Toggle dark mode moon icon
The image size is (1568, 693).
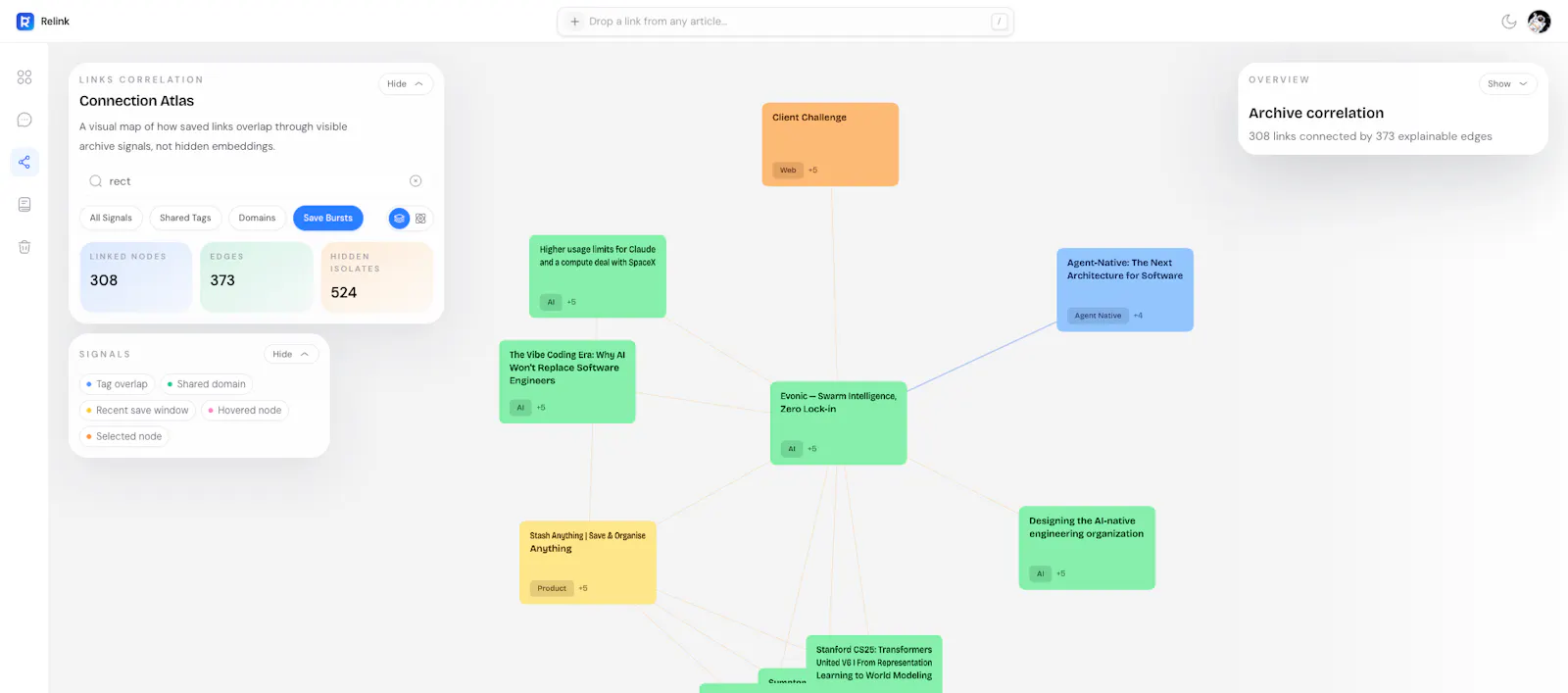click(1509, 22)
